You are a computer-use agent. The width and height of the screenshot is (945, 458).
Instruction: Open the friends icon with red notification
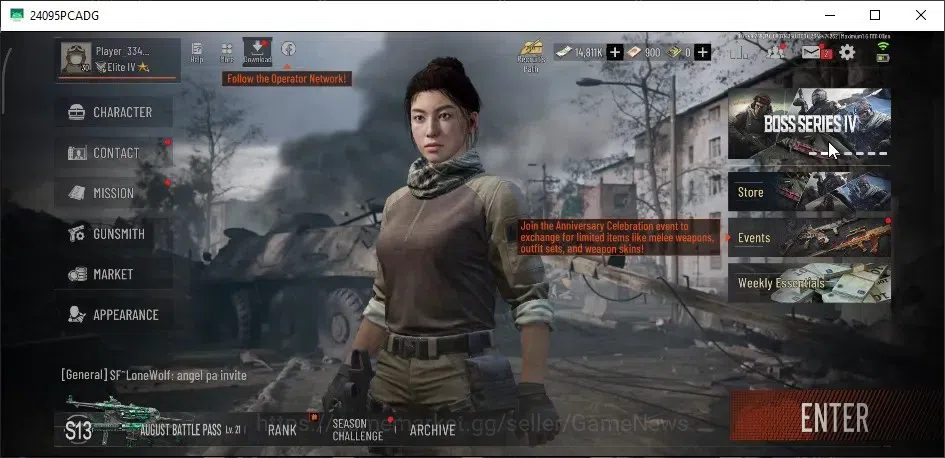pos(776,52)
